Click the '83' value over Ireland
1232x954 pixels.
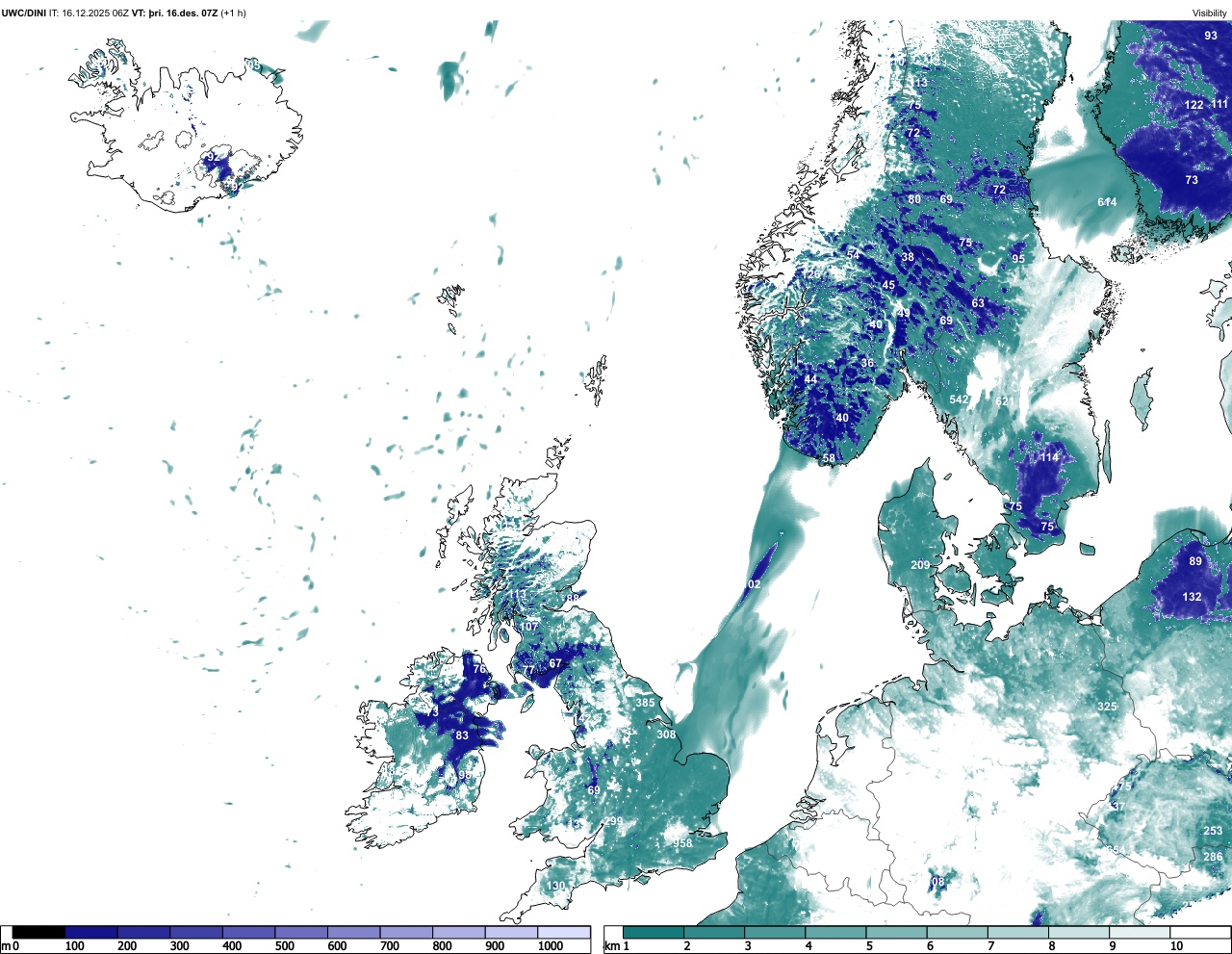click(x=462, y=735)
